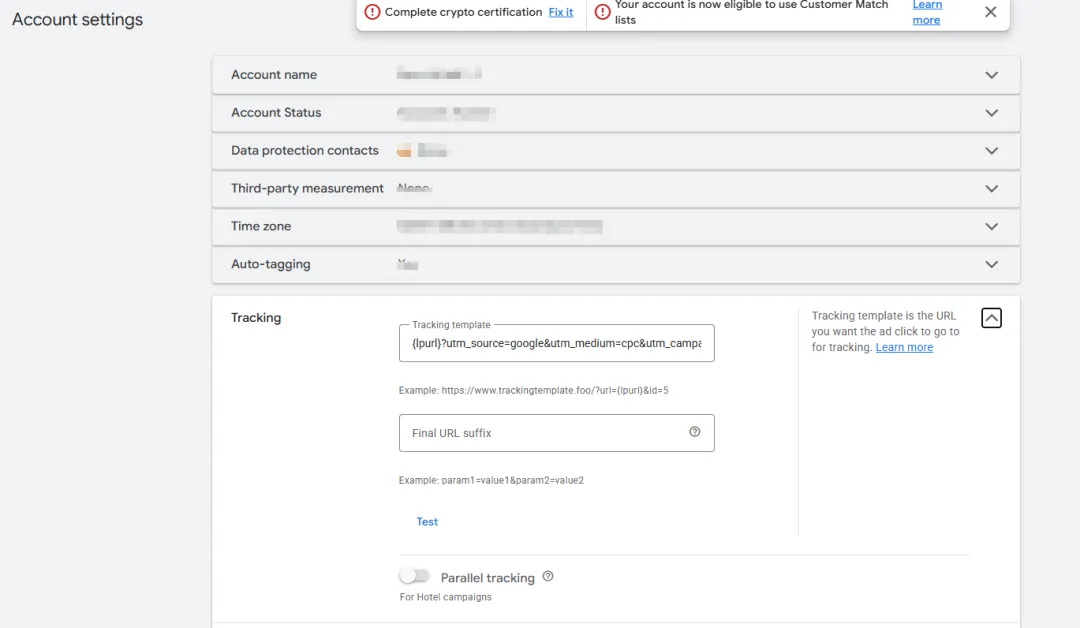Screen dimensions: 1080x628
Task: Click Fix it for crypto certification
Action: point(561,12)
